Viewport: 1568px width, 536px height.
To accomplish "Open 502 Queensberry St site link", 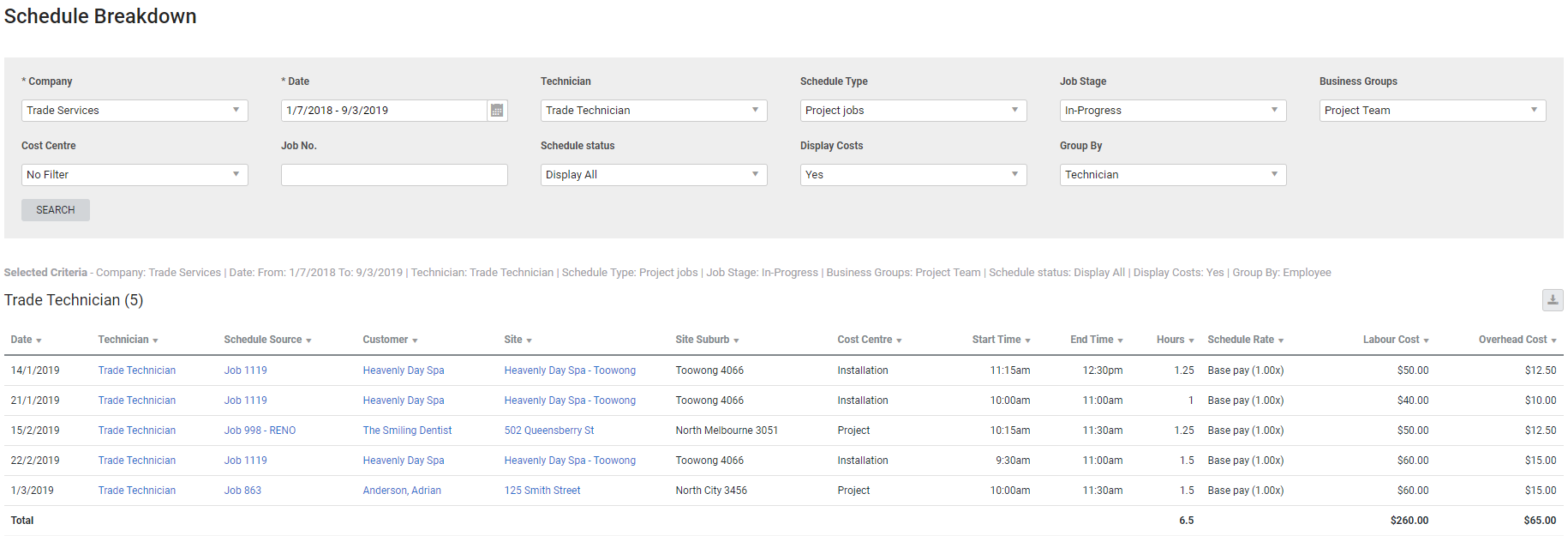I will coord(549,431).
